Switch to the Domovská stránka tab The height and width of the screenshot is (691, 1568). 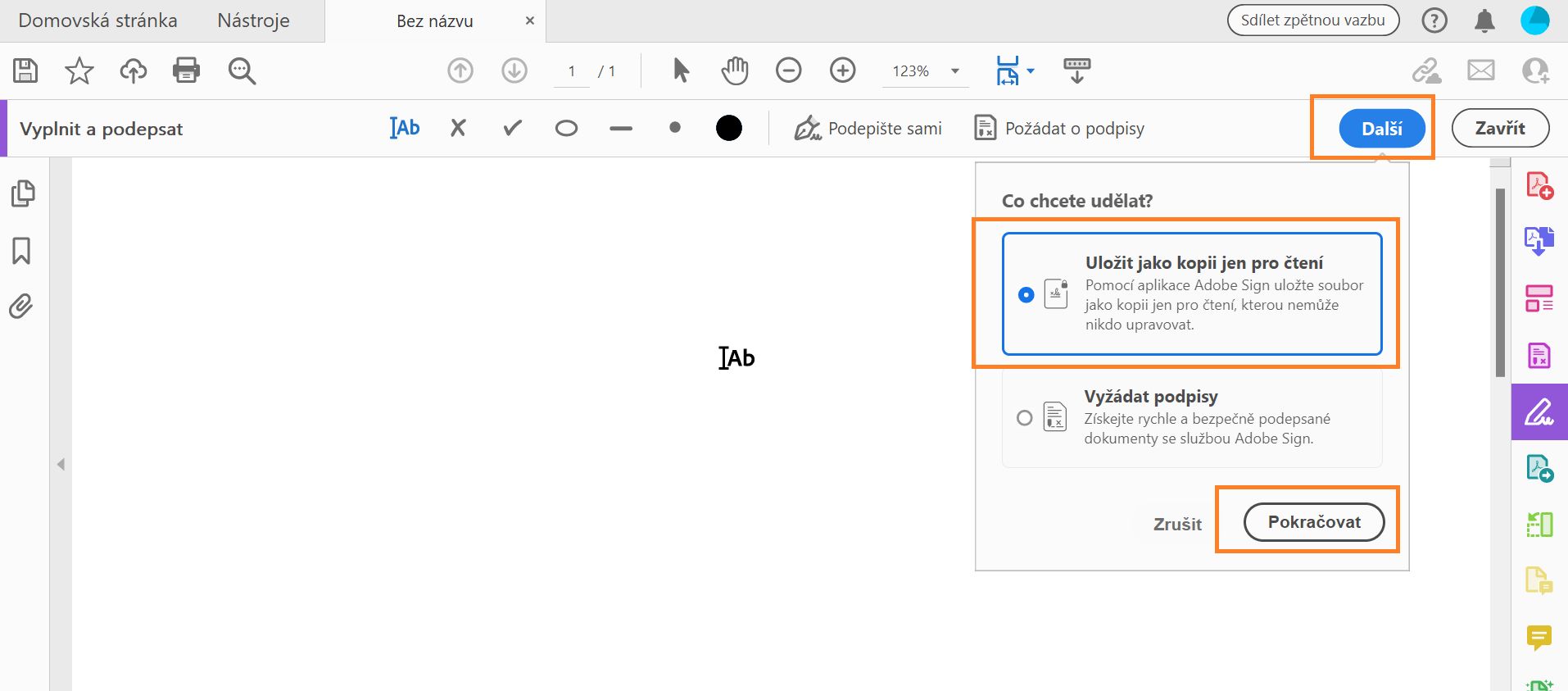[97, 20]
